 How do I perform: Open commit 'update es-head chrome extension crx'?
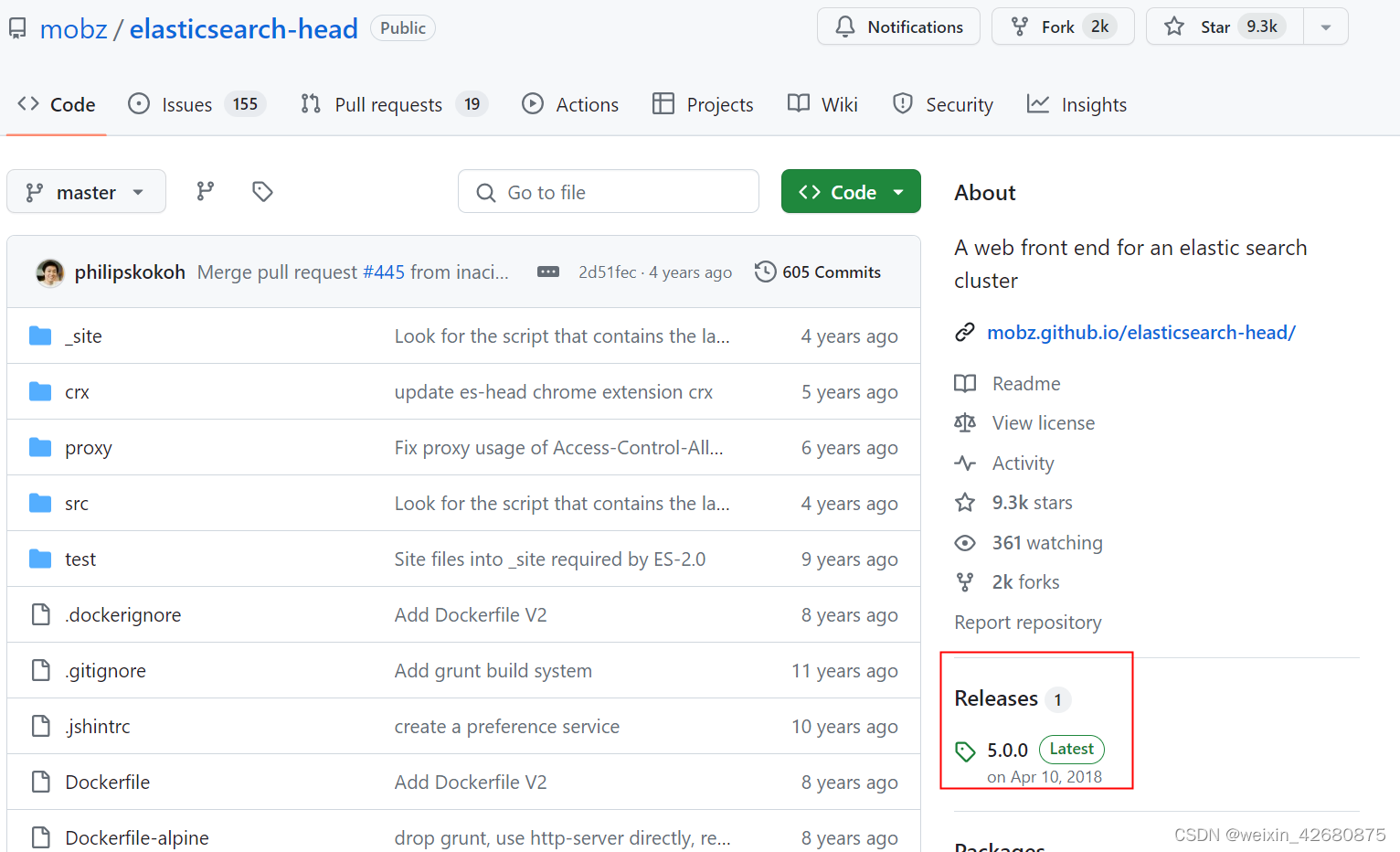tap(554, 392)
